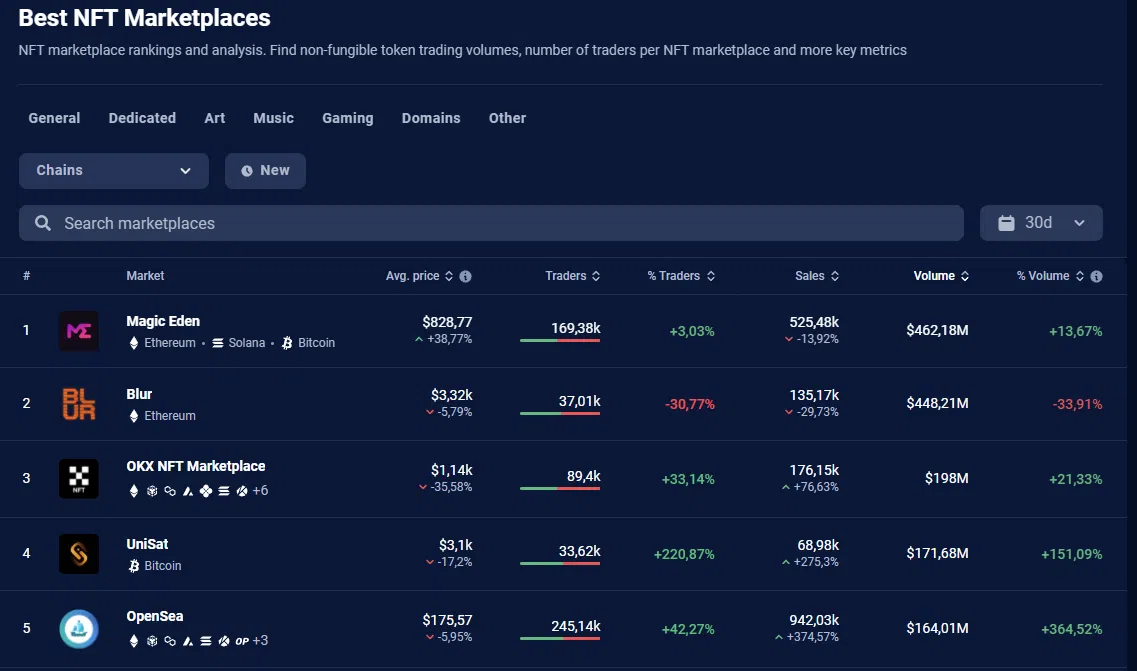Open the UniSat marketplace link
The image size is (1137, 671).
(147, 544)
